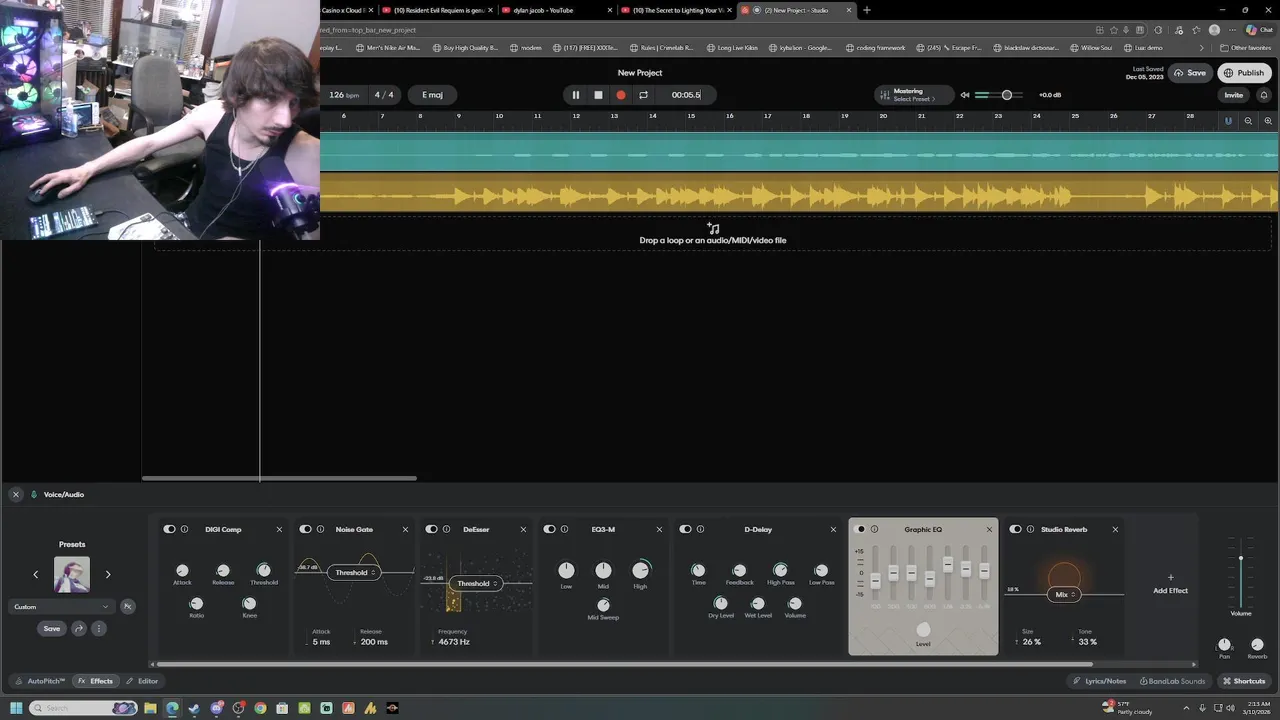Open the Lyrics/Notes panel
This screenshot has height=720, width=1280.
point(1099,681)
